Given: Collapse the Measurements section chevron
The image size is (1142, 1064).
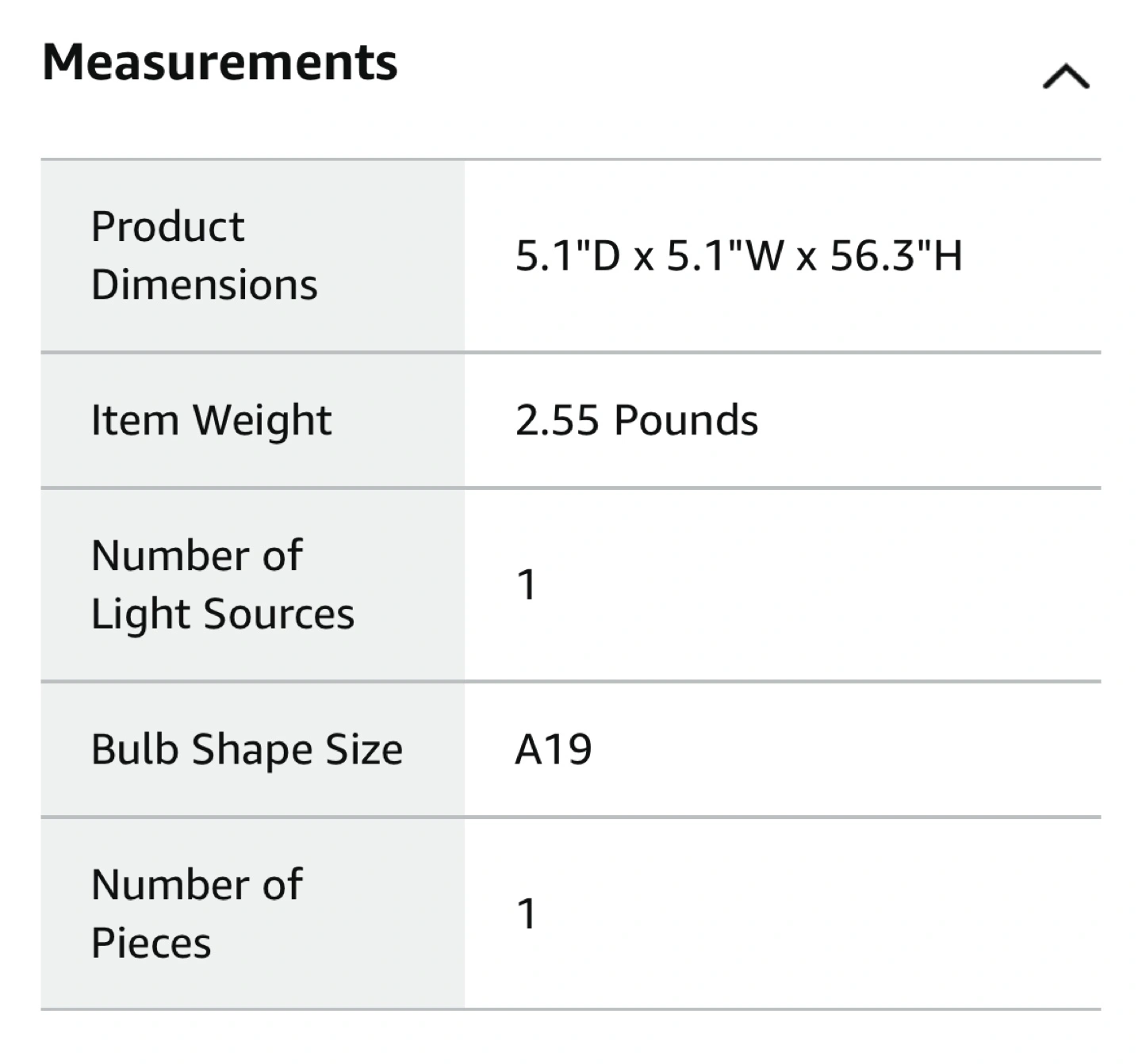Looking at the screenshot, I should 1066,77.
